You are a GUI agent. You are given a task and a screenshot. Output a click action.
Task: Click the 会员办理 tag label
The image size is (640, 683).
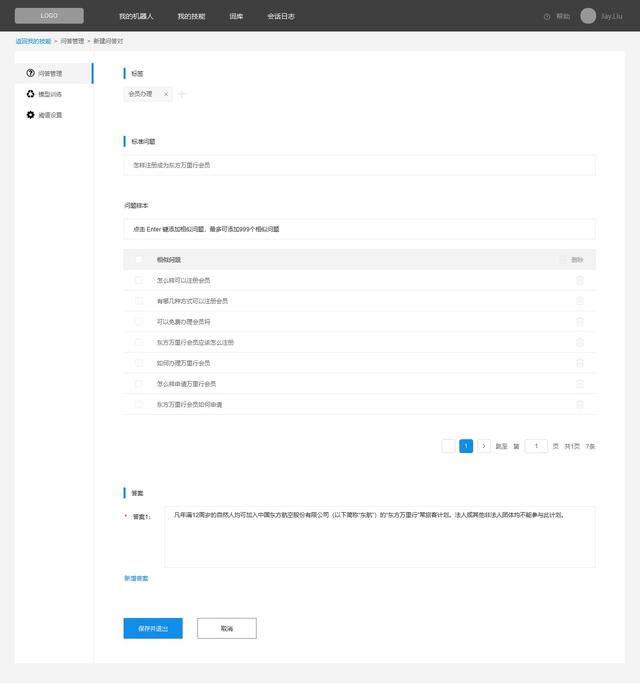click(x=140, y=94)
